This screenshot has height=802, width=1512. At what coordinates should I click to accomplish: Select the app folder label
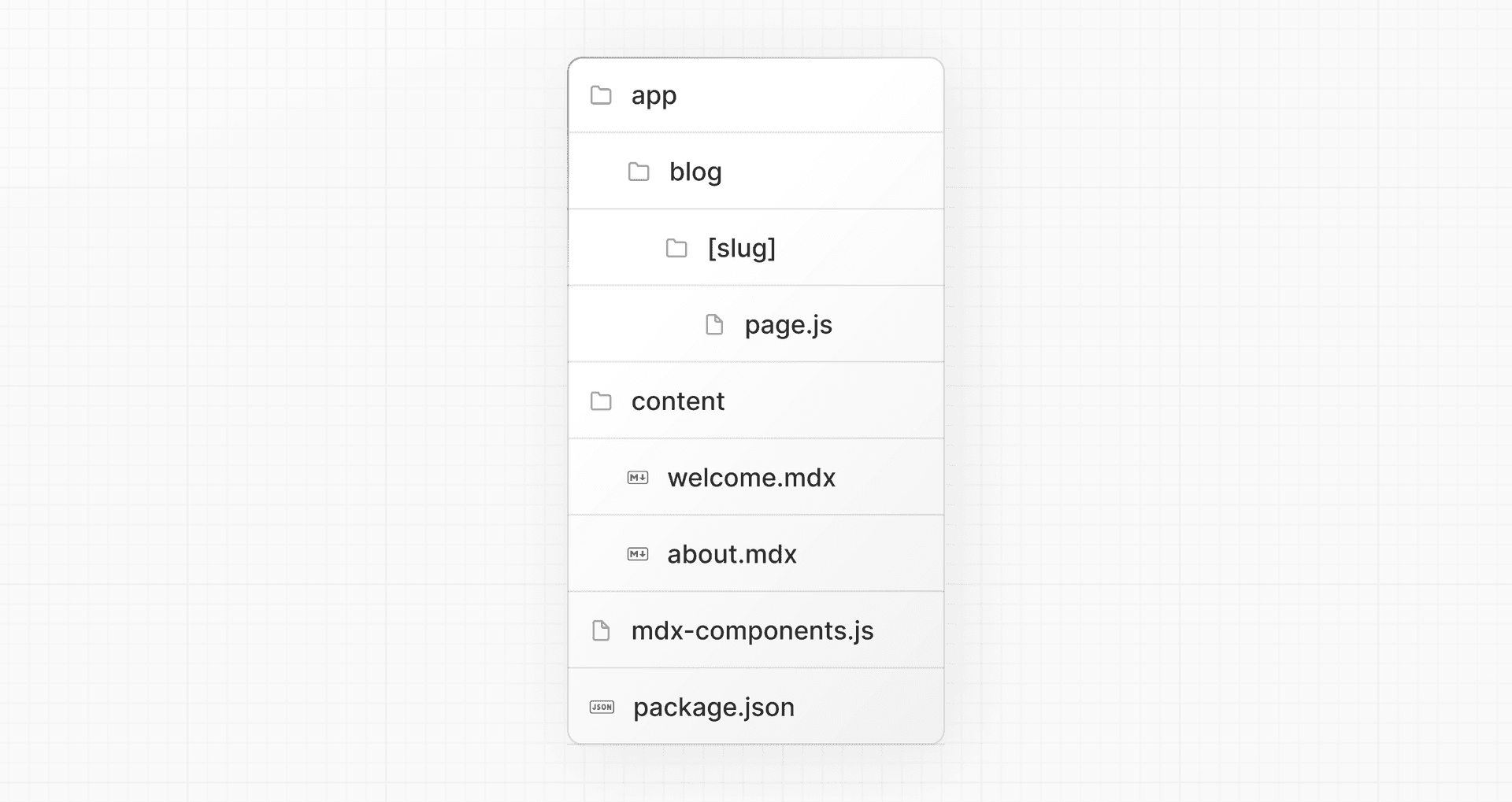(654, 96)
